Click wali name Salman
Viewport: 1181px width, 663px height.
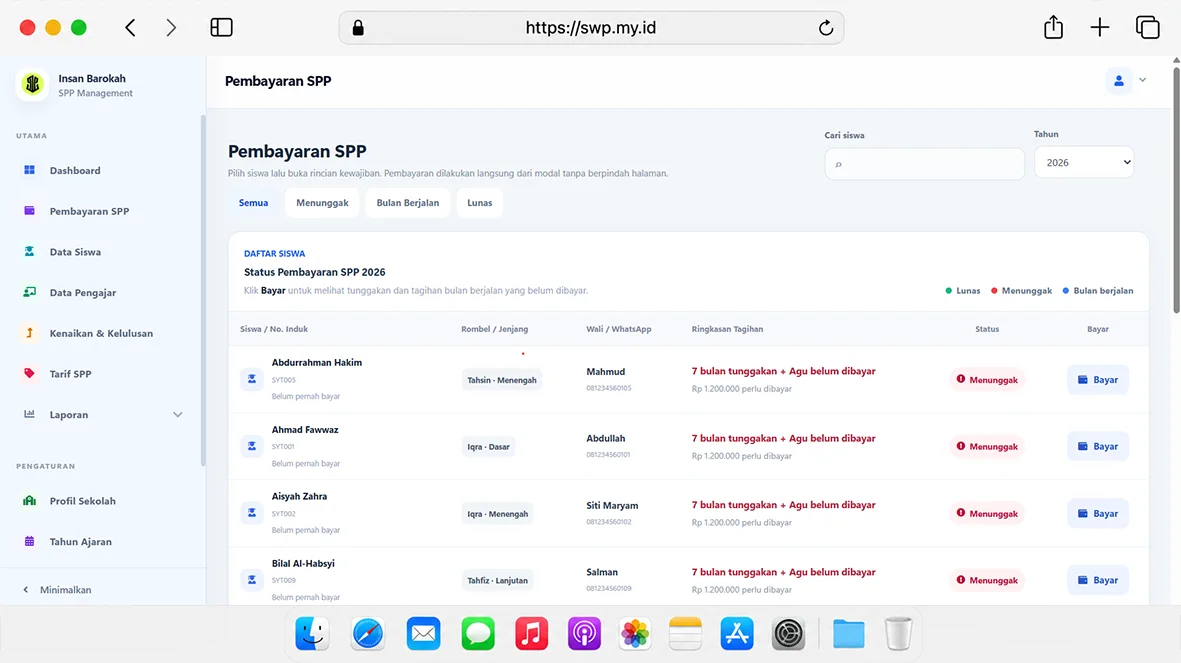click(x=602, y=573)
